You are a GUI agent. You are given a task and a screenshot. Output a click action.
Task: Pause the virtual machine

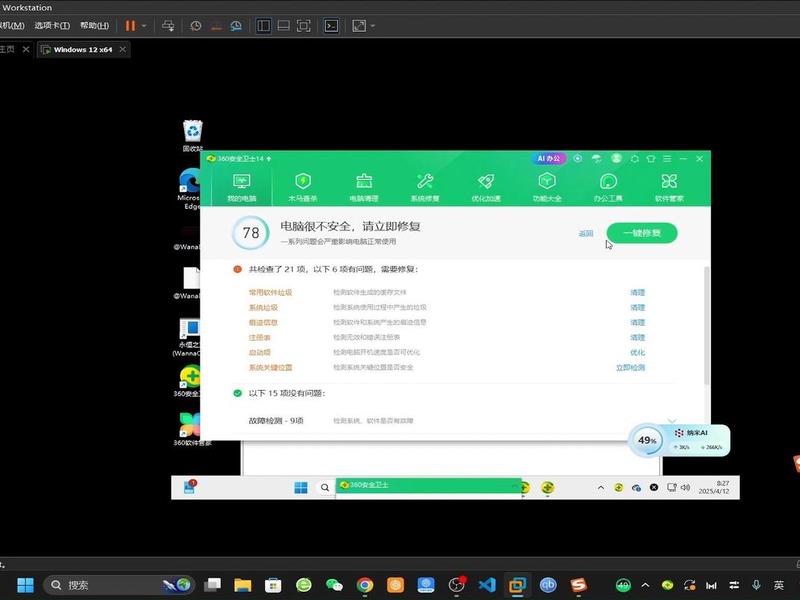pos(131,26)
